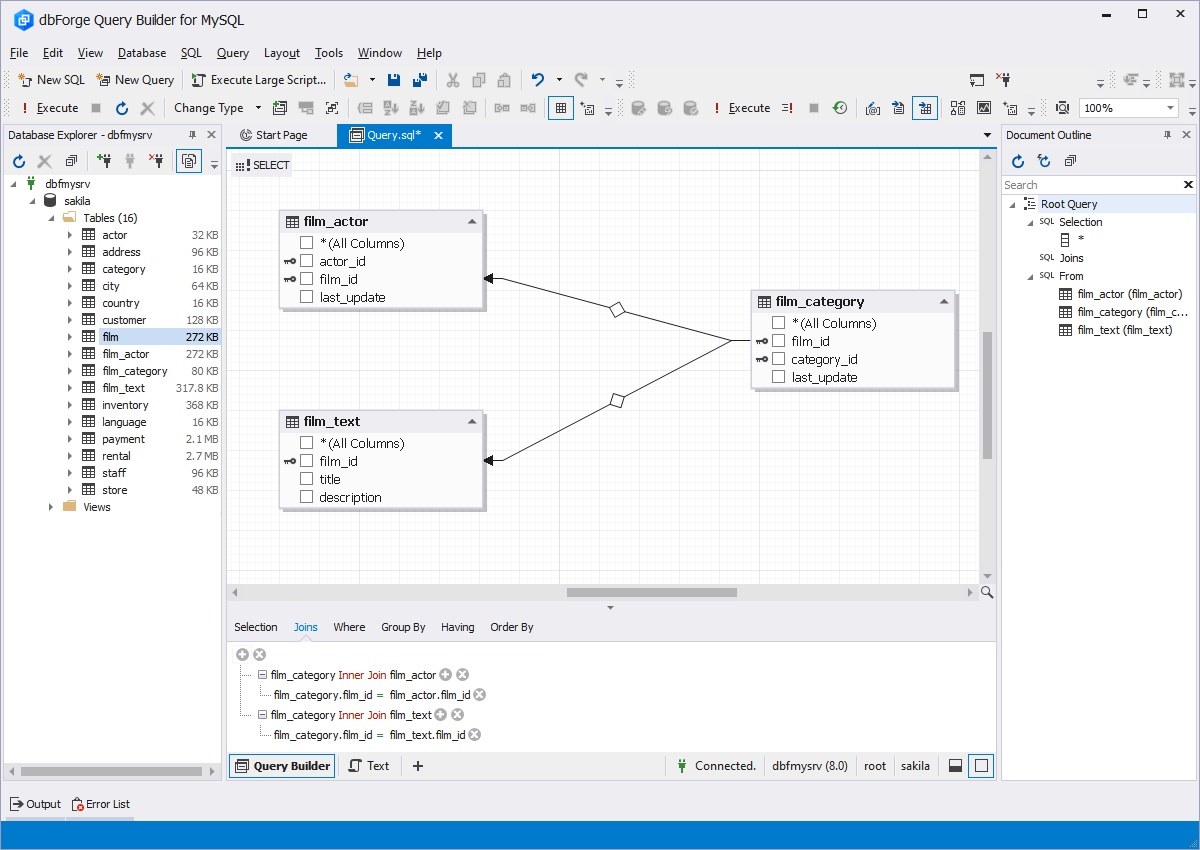
Task: Switch to the Where tab
Action: click(349, 627)
